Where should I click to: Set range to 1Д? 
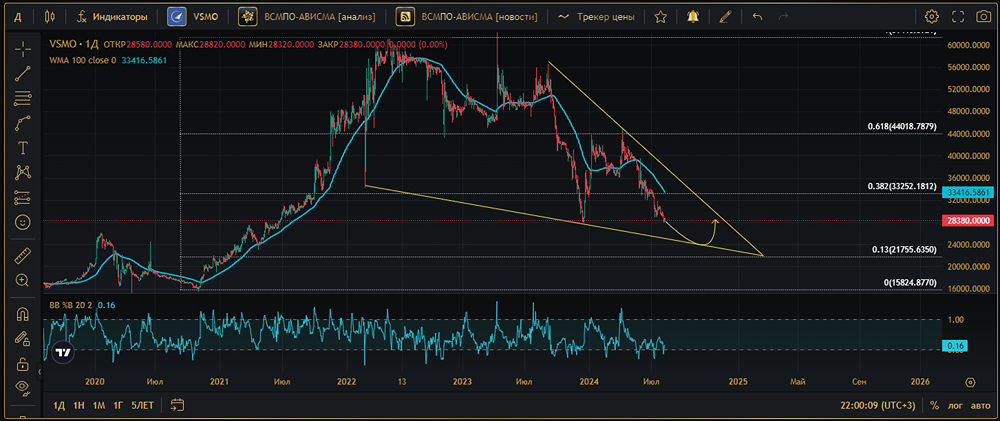point(59,405)
